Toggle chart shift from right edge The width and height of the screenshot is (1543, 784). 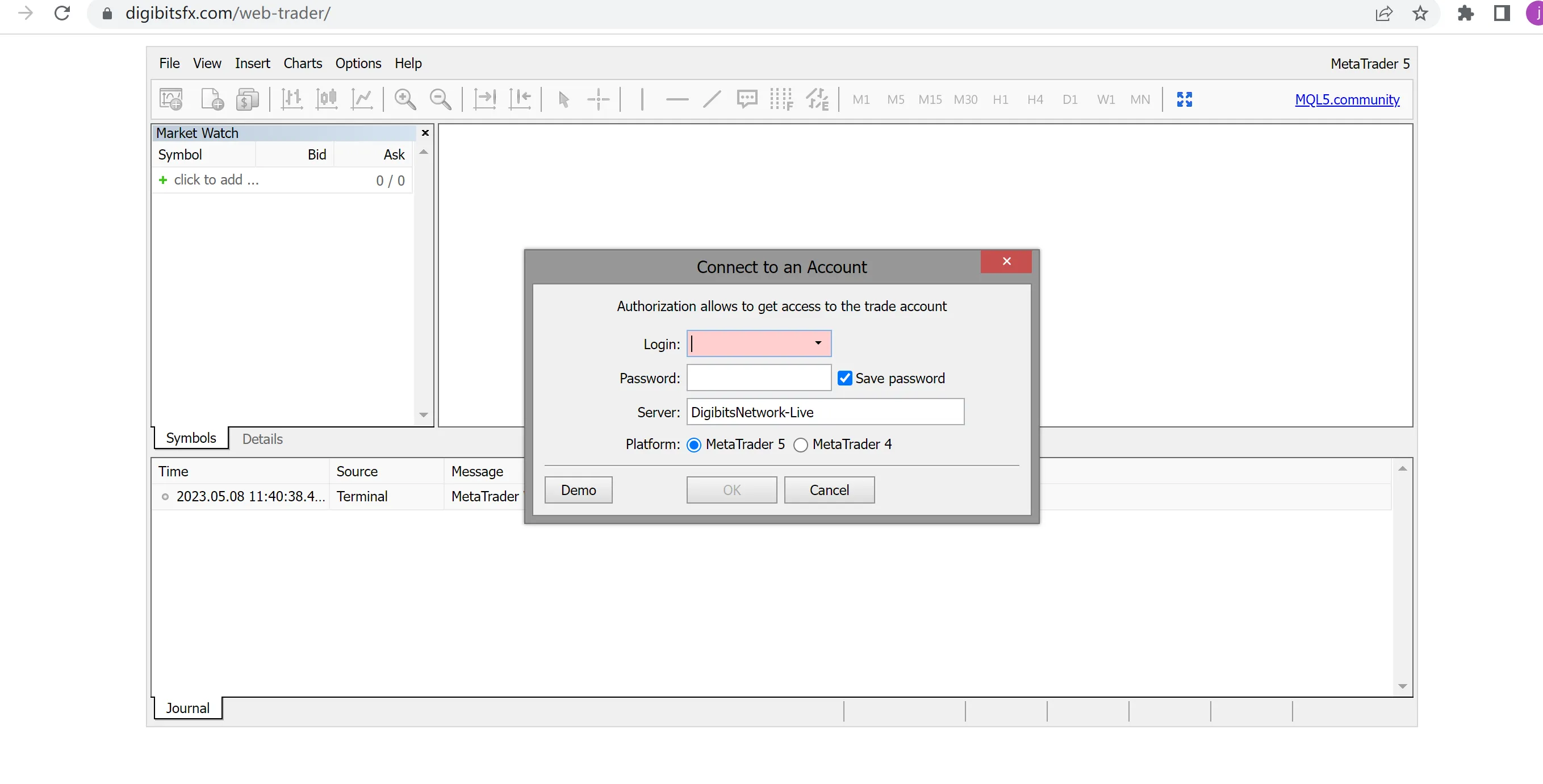point(520,99)
